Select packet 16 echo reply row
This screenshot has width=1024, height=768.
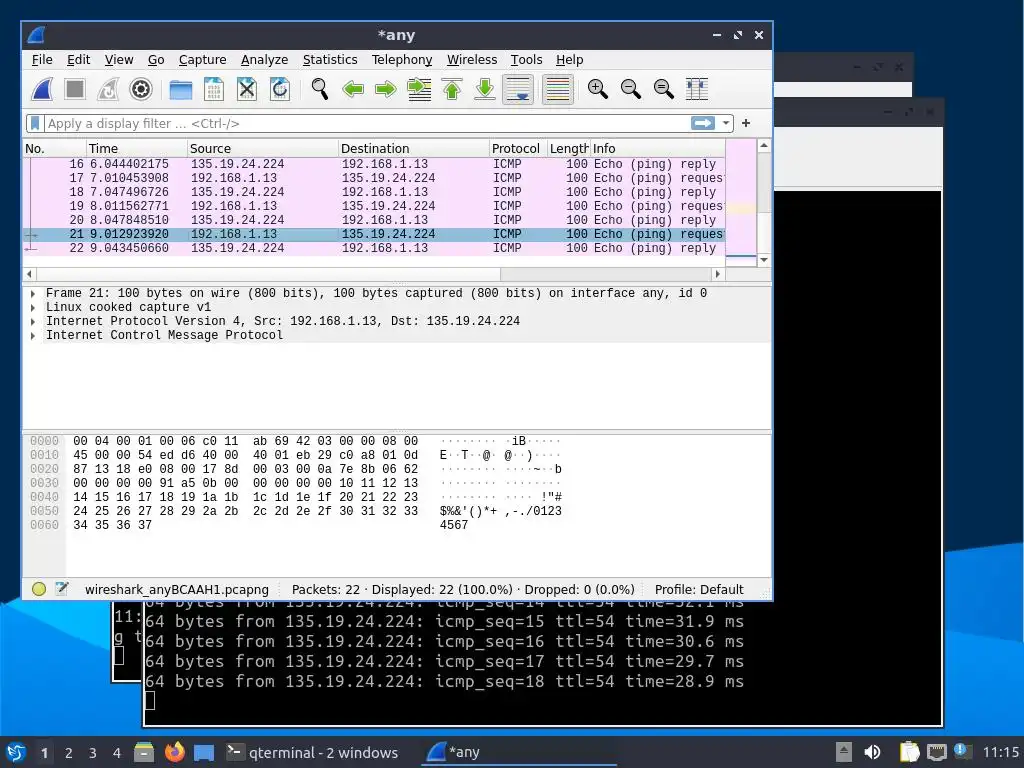pos(374,164)
